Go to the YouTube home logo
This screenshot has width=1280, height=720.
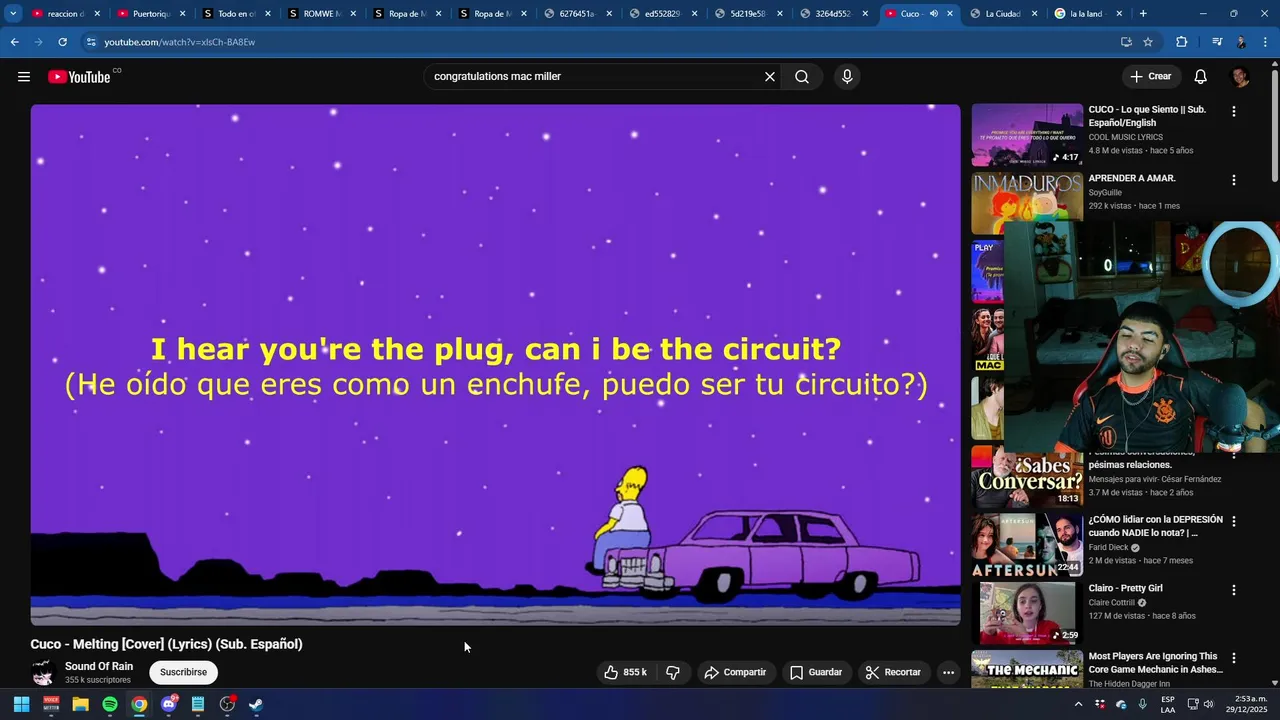click(79, 77)
